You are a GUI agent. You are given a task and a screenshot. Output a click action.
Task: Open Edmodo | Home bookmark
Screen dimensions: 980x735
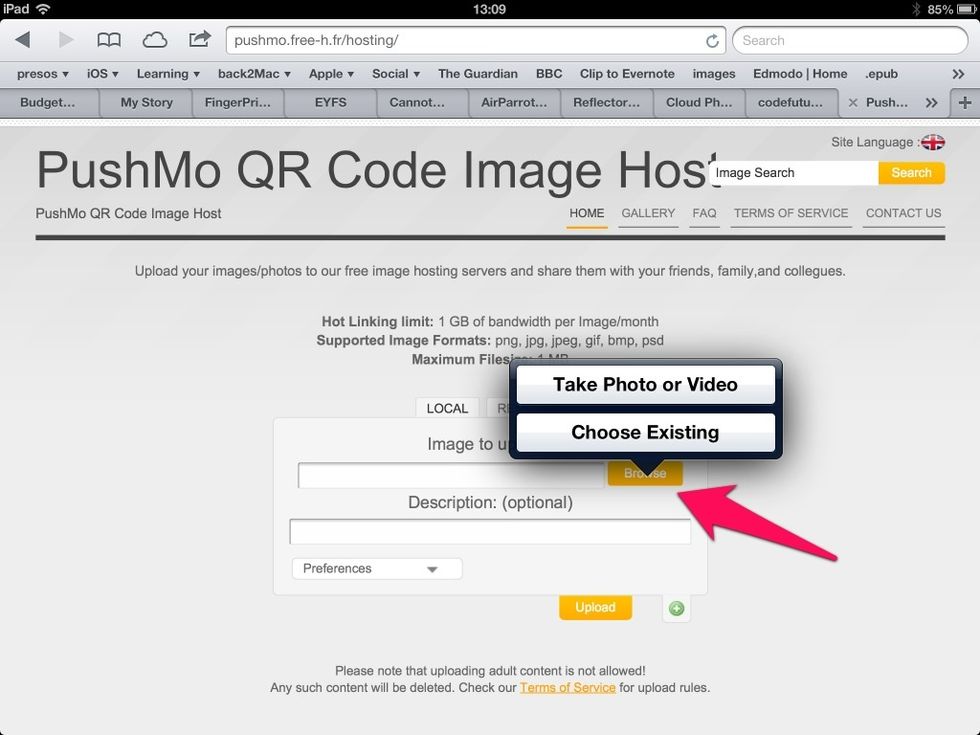(x=800, y=74)
